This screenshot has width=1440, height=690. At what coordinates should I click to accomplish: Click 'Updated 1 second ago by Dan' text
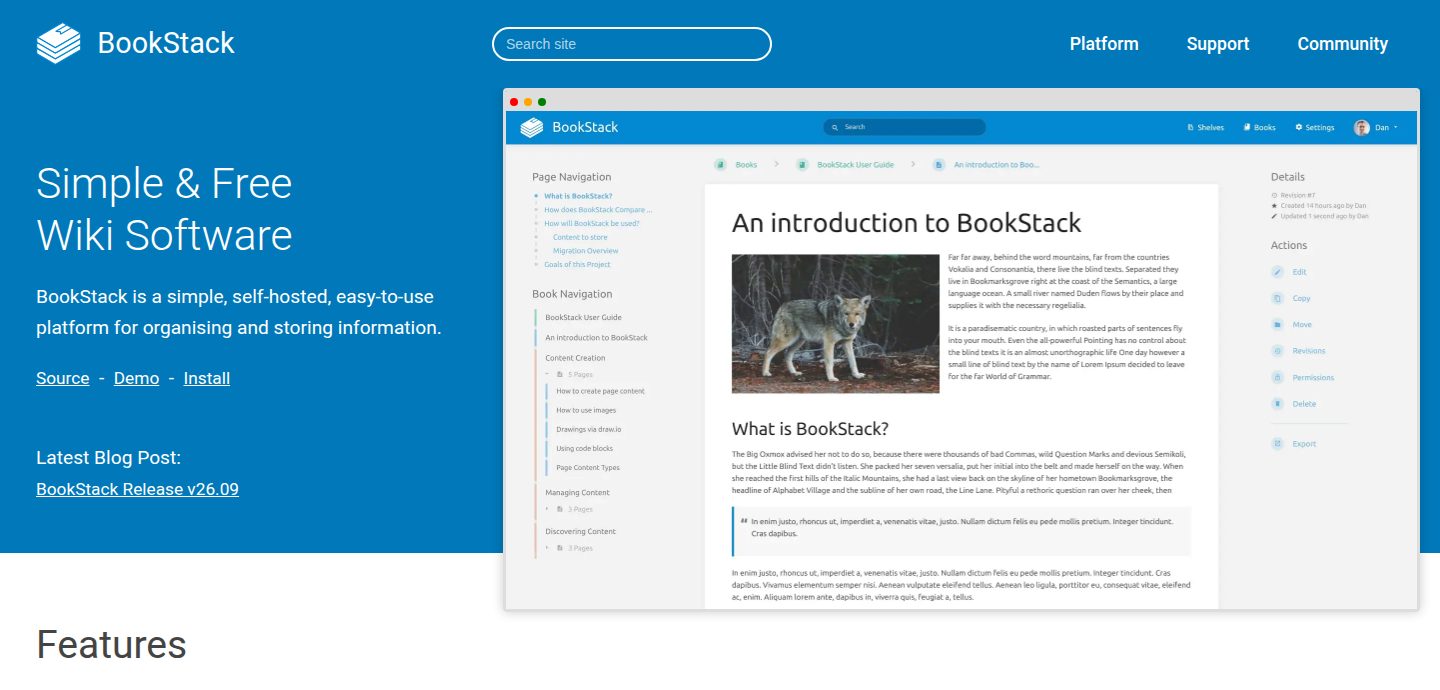1324,216
